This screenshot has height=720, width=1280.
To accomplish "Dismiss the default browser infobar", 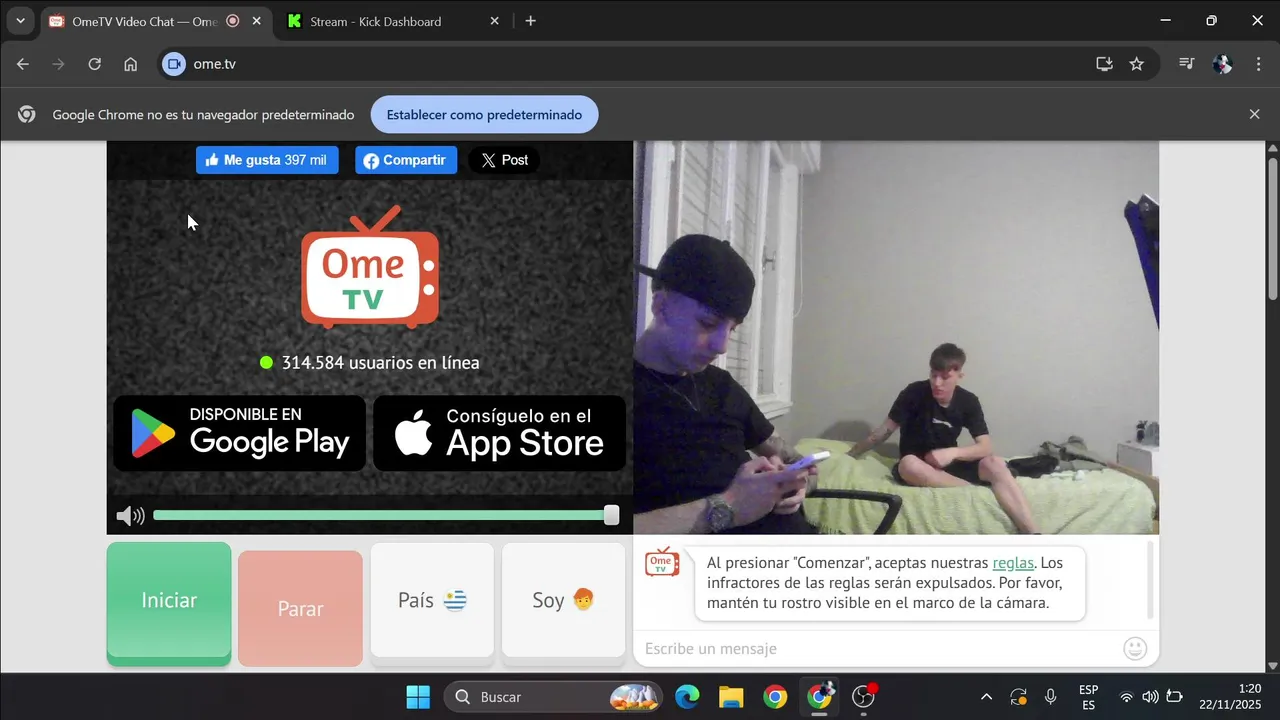I will click(1255, 115).
